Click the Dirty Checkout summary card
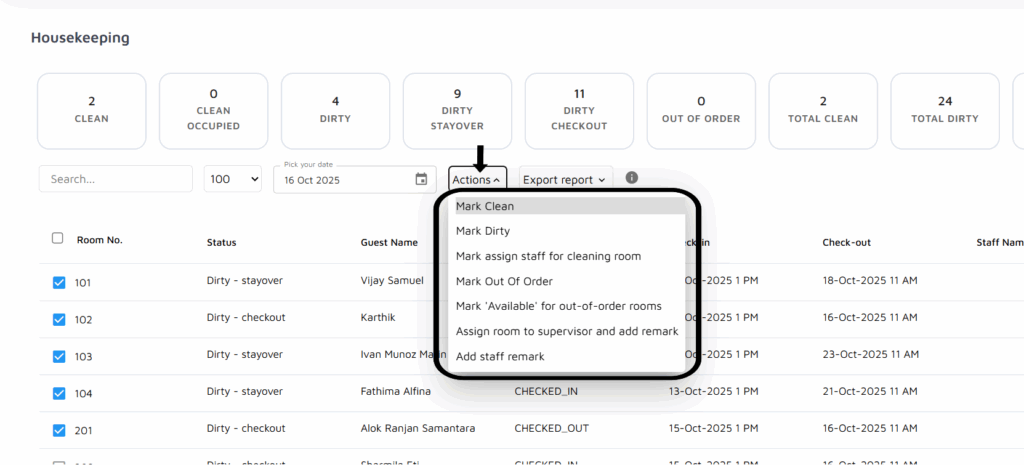 tap(579, 110)
